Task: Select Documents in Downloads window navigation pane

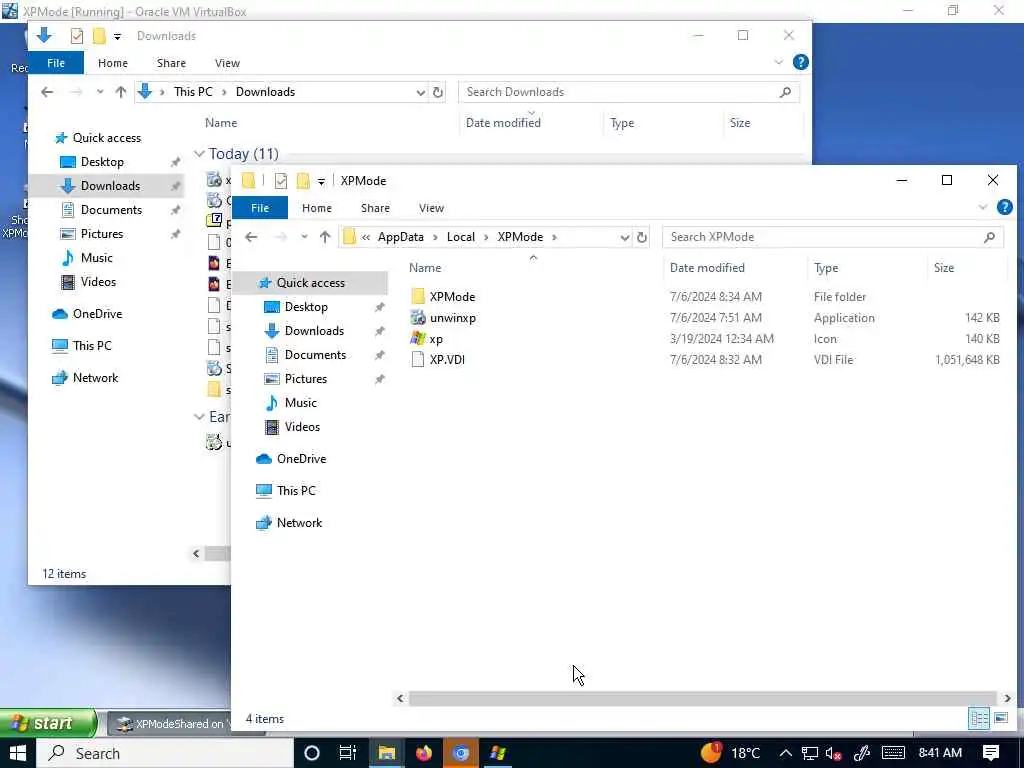Action: (x=111, y=210)
